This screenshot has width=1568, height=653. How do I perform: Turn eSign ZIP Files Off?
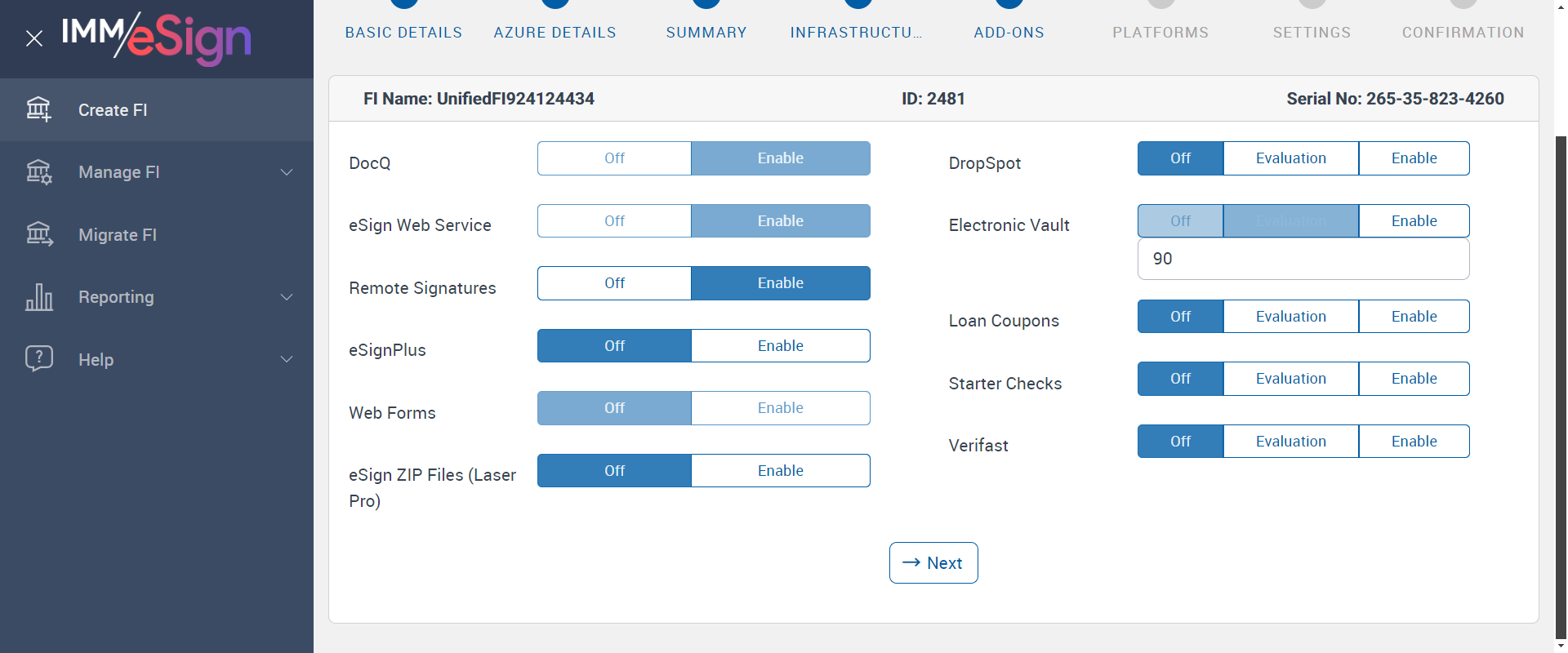coord(614,471)
